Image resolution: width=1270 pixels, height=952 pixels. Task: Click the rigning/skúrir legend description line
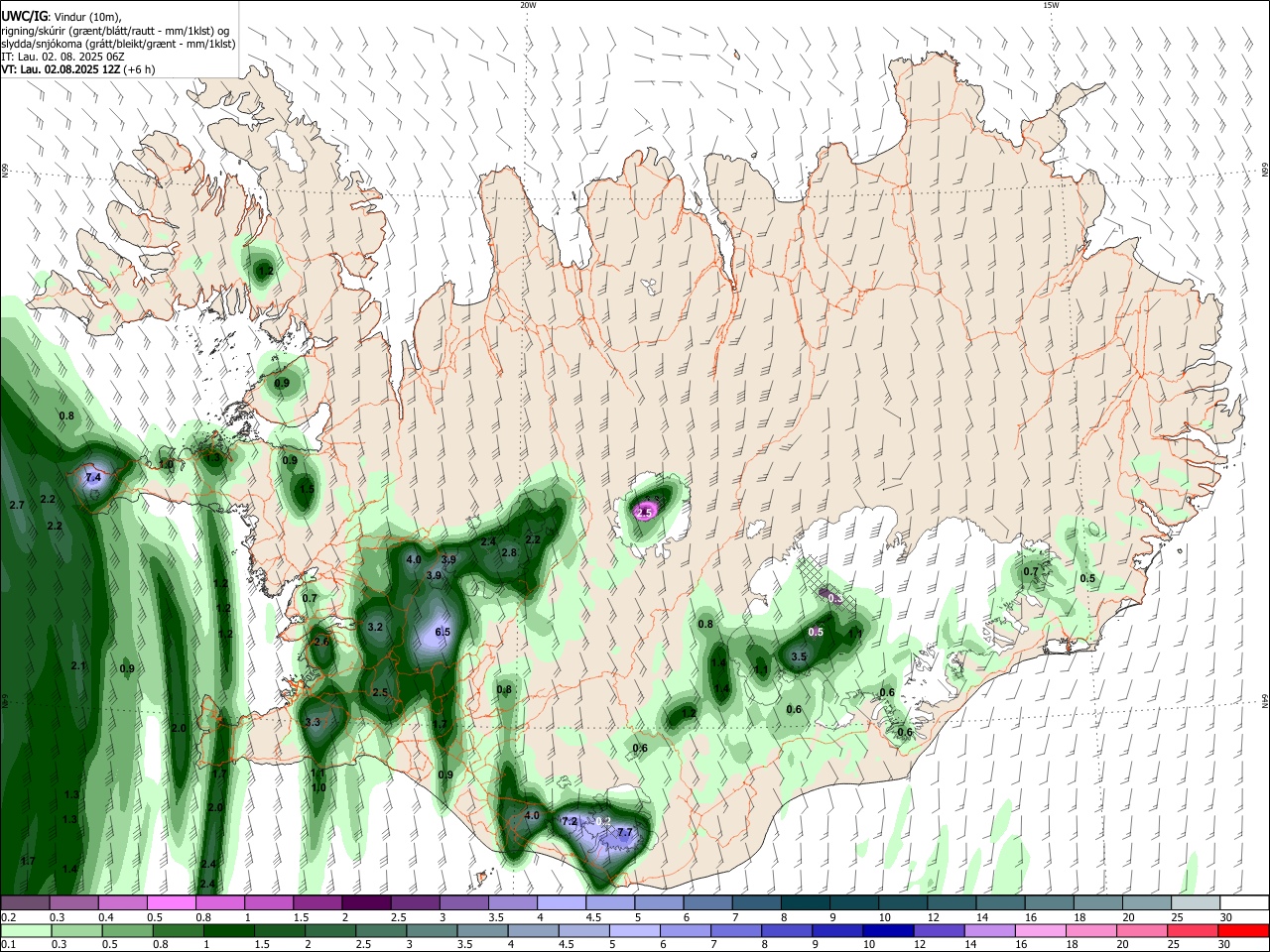coord(115,31)
